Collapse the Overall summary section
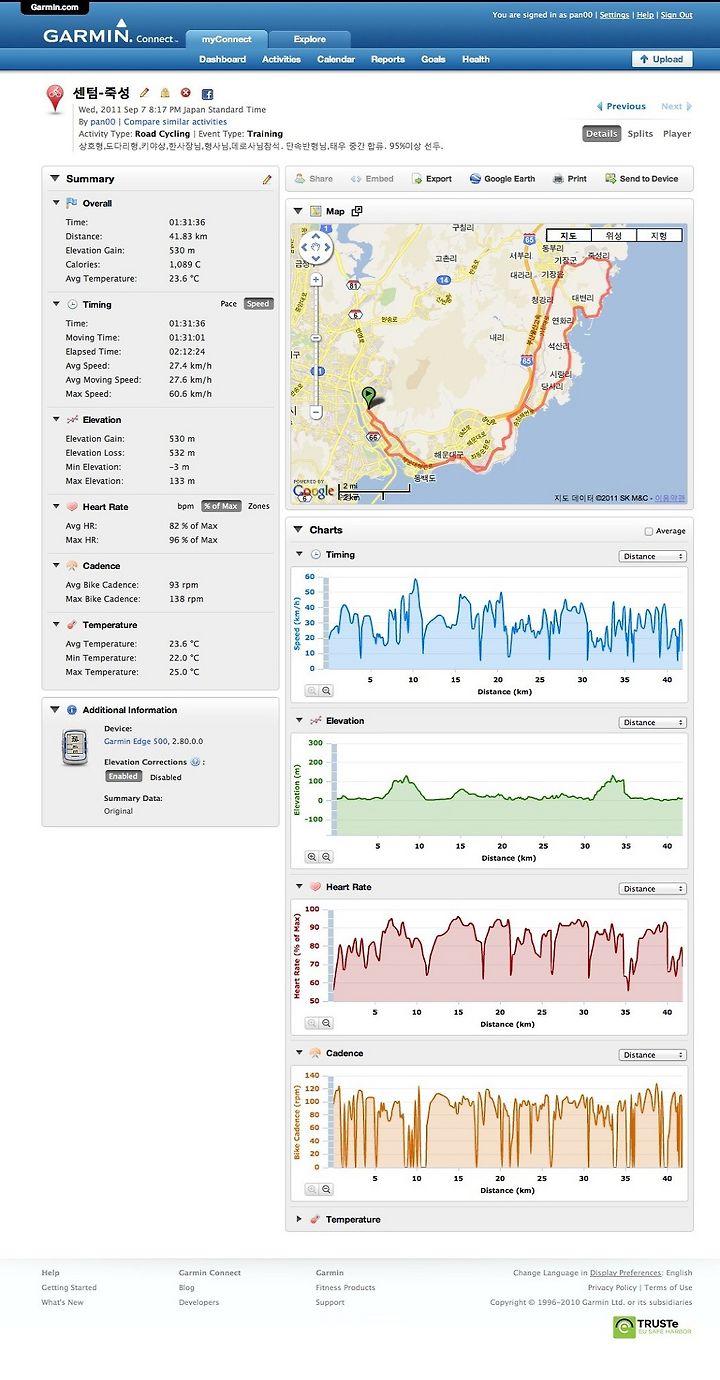Viewport: 720px width, 1380px height. point(56,203)
